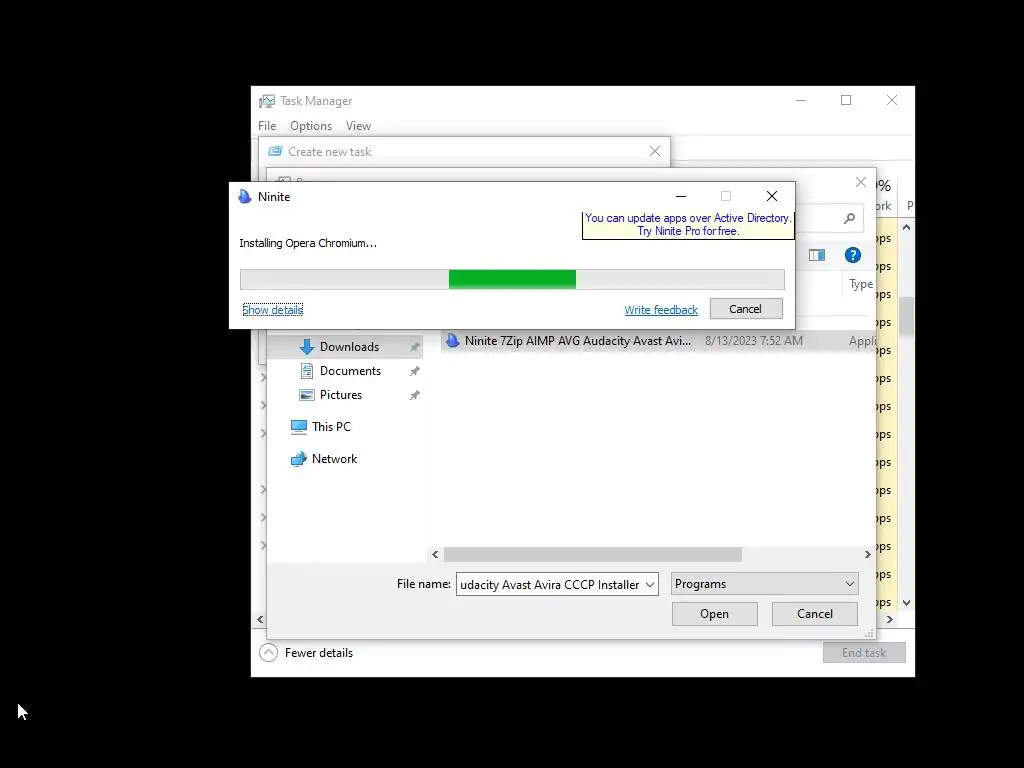Image resolution: width=1024 pixels, height=768 pixels.
Task: Click Show details link in Ninite
Action: click(272, 310)
